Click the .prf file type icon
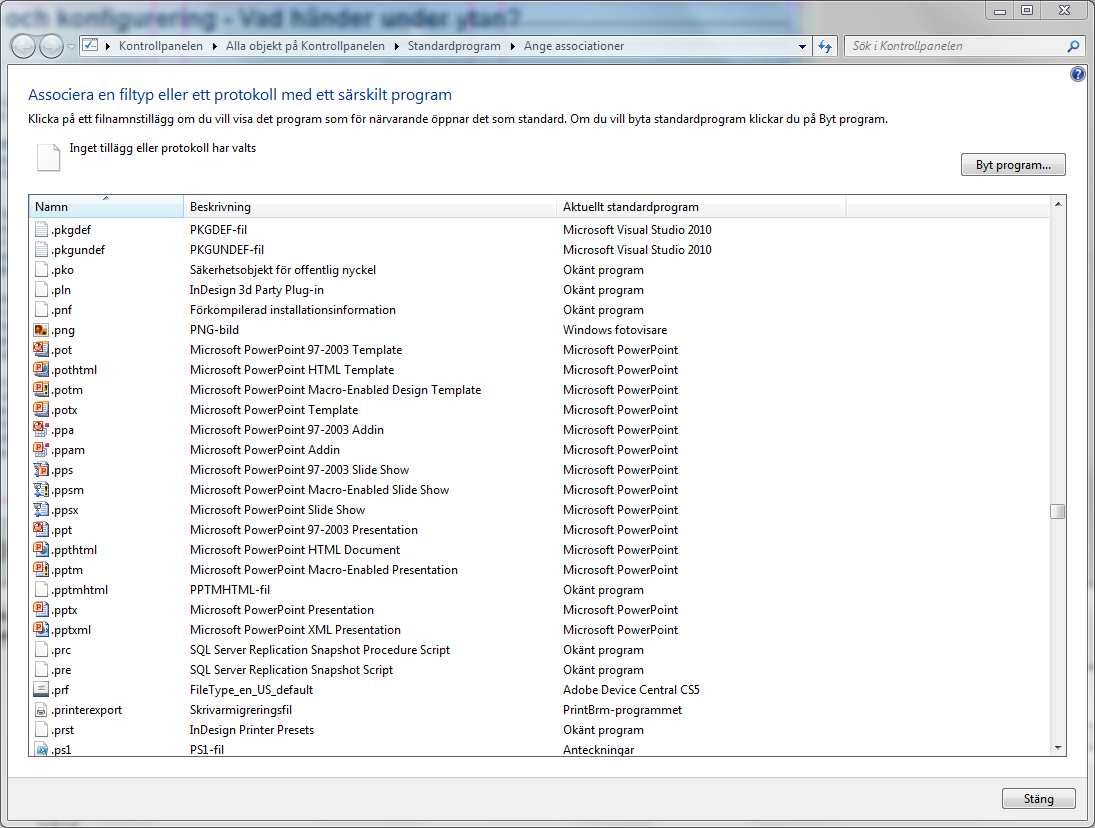1095x828 pixels. tap(42, 690)
